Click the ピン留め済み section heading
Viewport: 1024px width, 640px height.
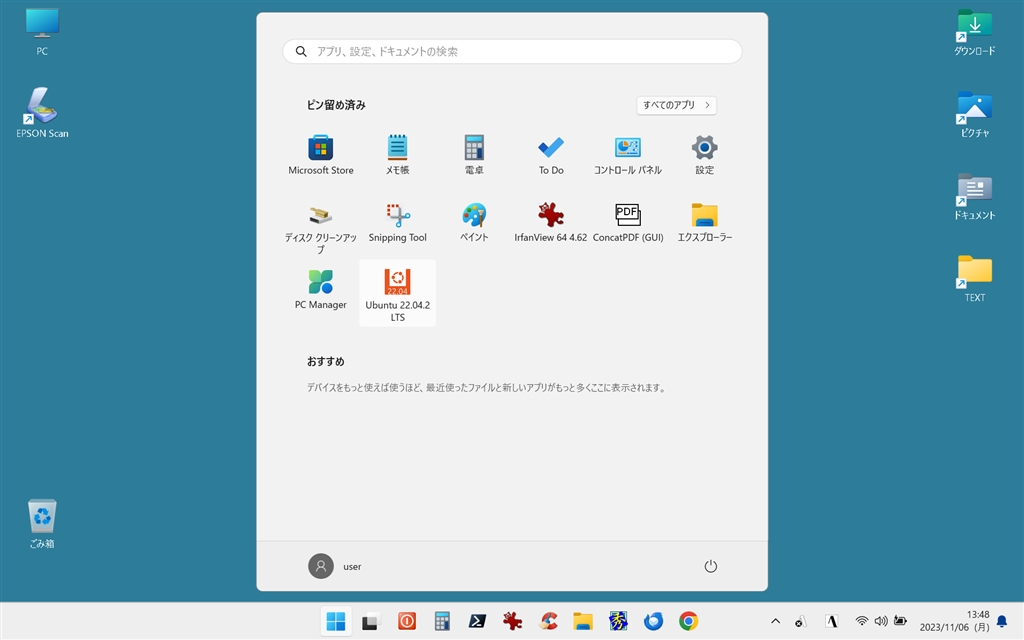[336, 105]
